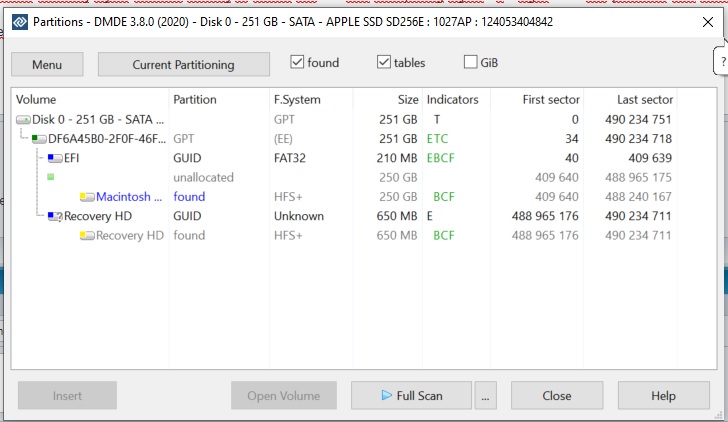Click the Unknown file system cell
This screenshot has width=728, height=422.
299,216
